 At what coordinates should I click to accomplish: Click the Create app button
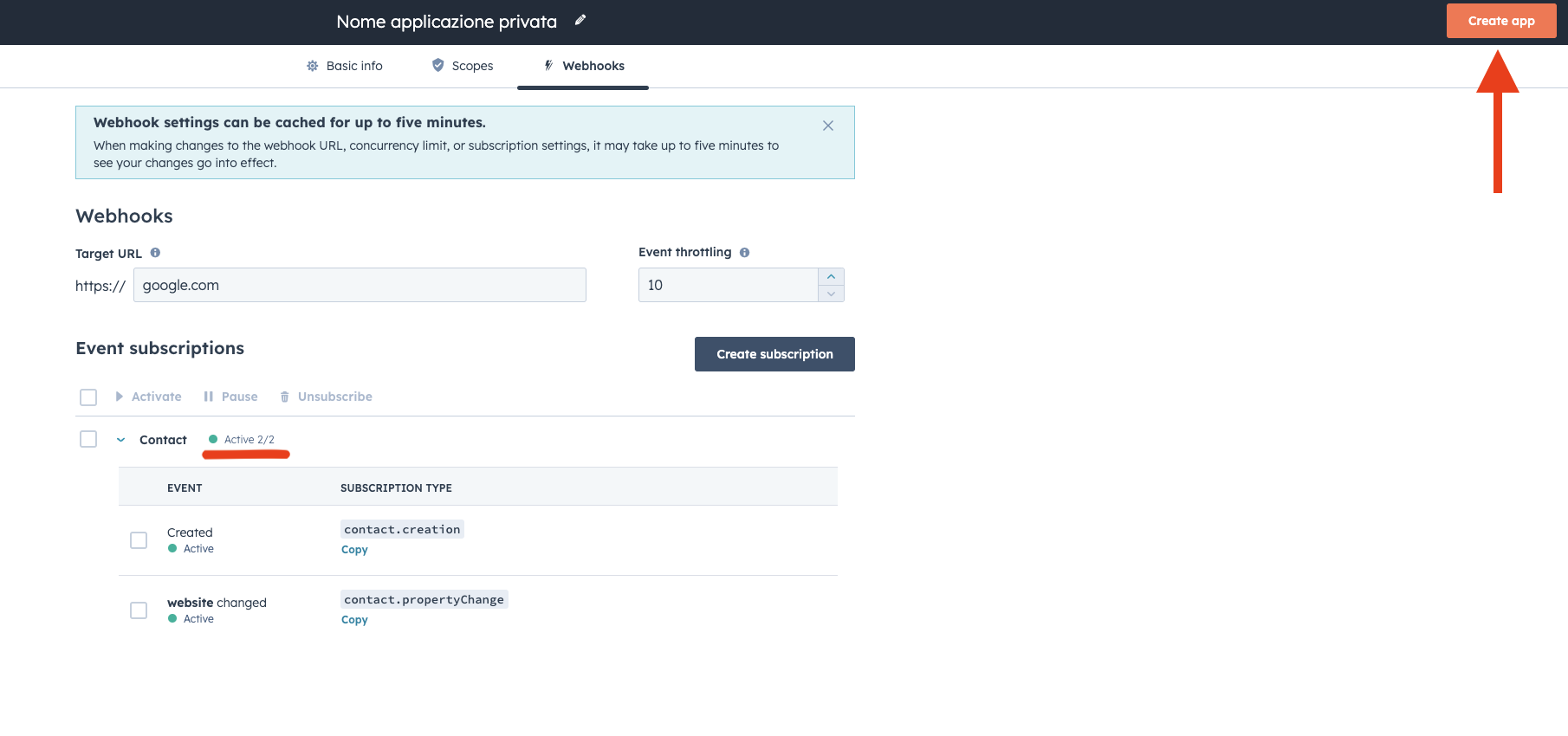[x=1501, y=21]
